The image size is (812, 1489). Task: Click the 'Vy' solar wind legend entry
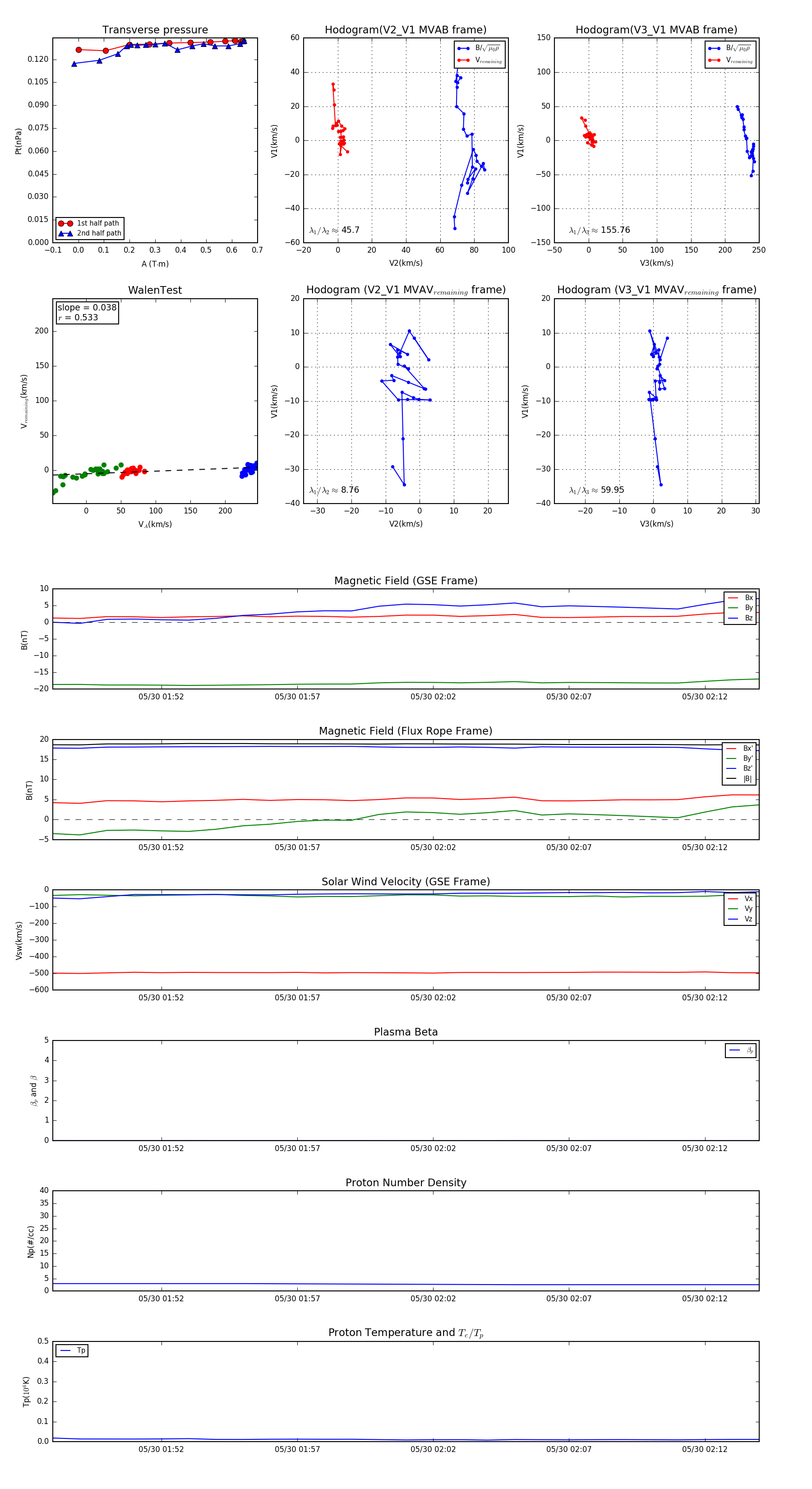(x=740, y=909)
